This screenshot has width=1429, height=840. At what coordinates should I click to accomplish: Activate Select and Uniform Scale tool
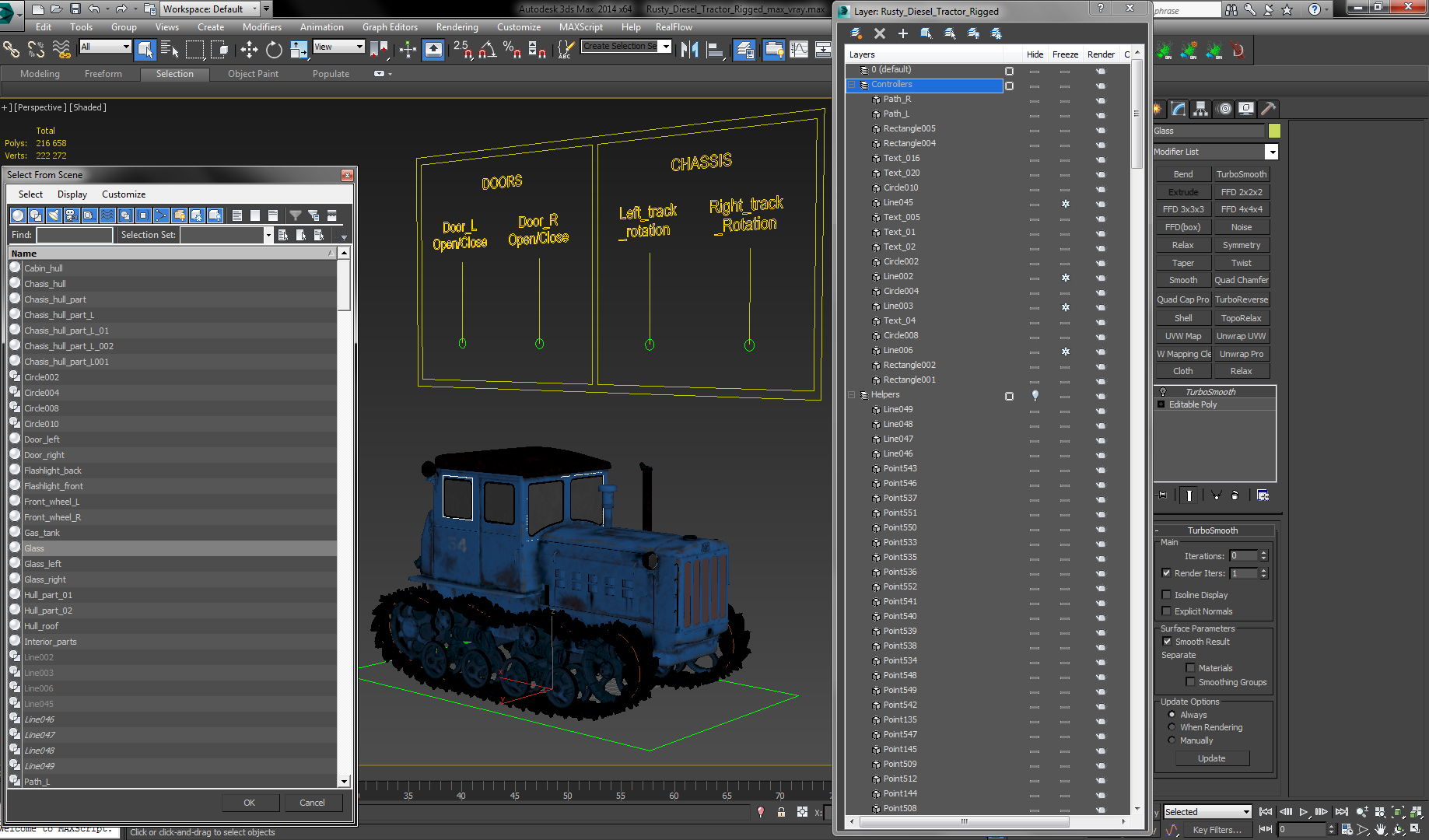click(x=299, y=50)
